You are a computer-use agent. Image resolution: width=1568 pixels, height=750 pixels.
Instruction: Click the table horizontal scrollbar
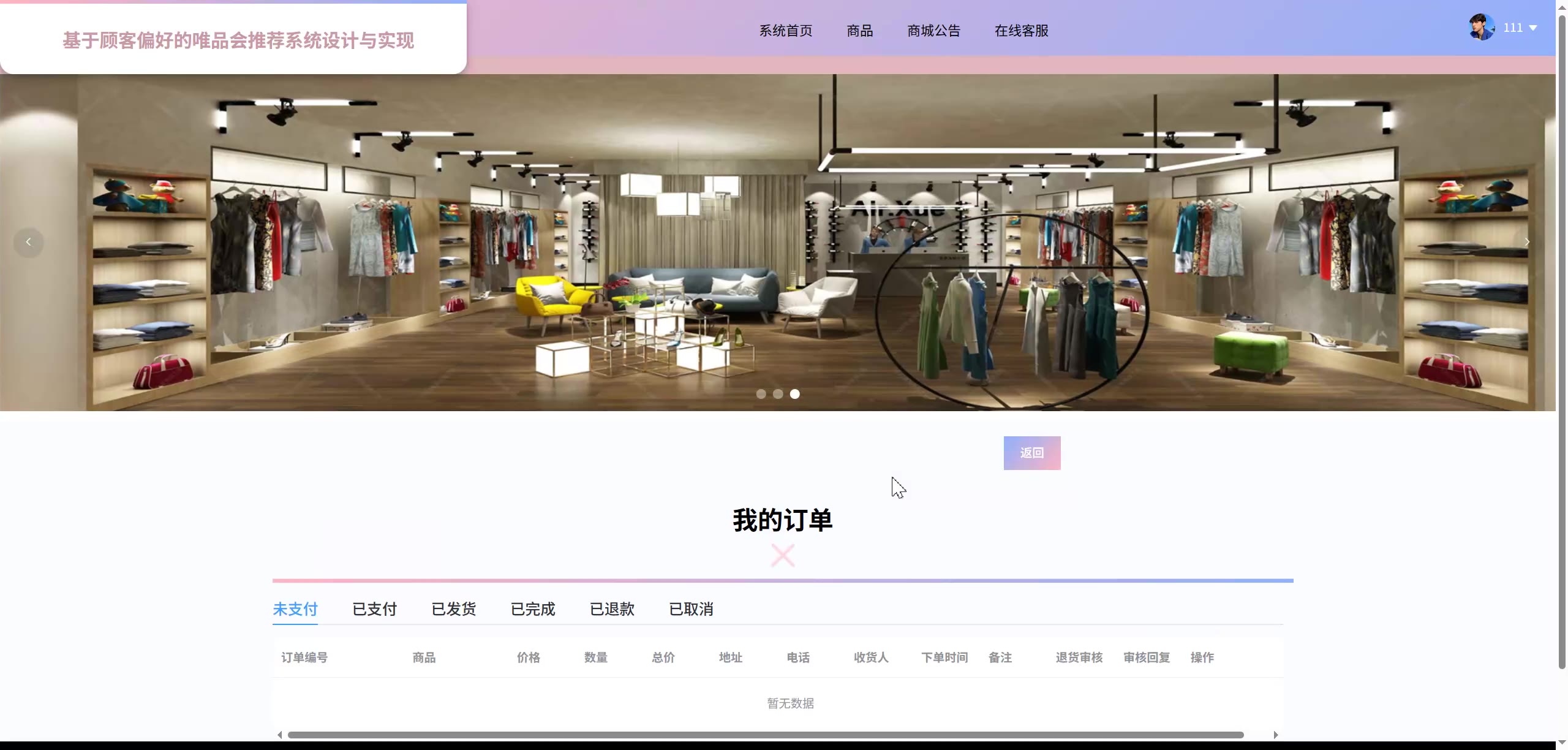click(x=766, y=735)
